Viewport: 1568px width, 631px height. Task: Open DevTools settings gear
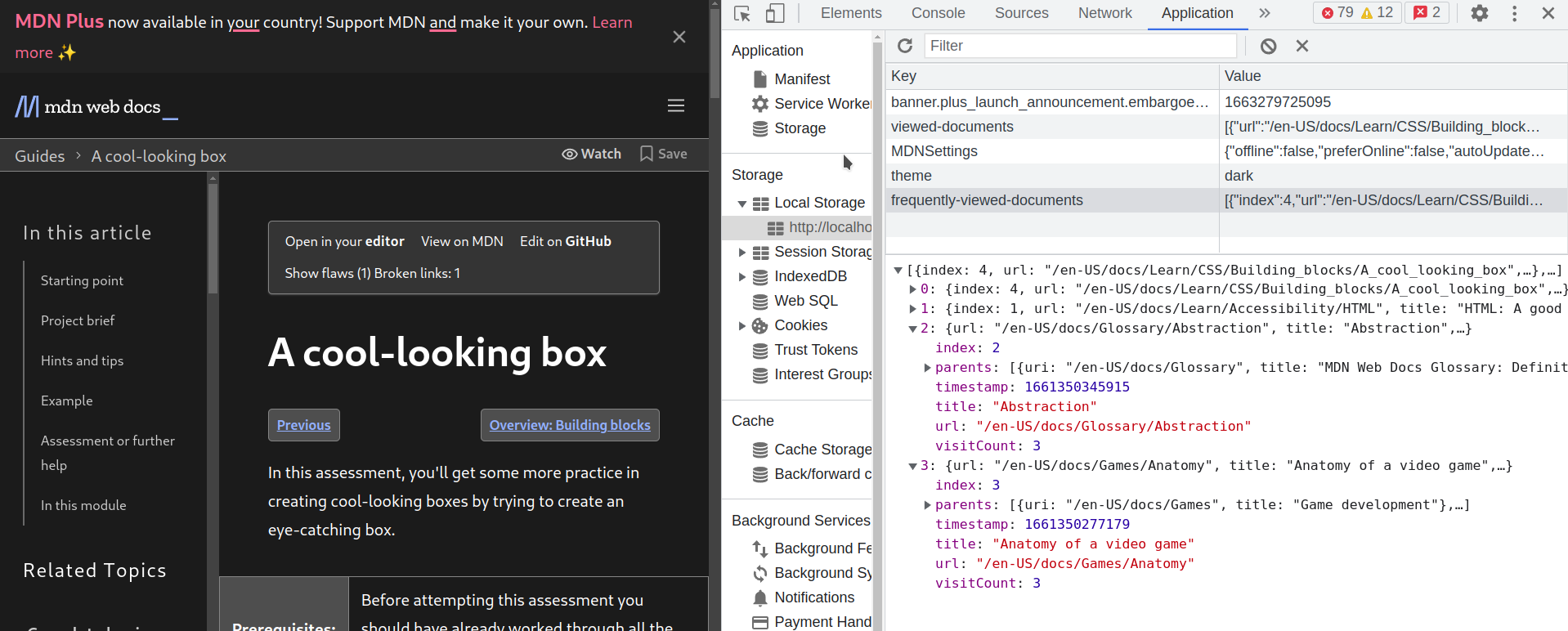tap(1480, 13)
